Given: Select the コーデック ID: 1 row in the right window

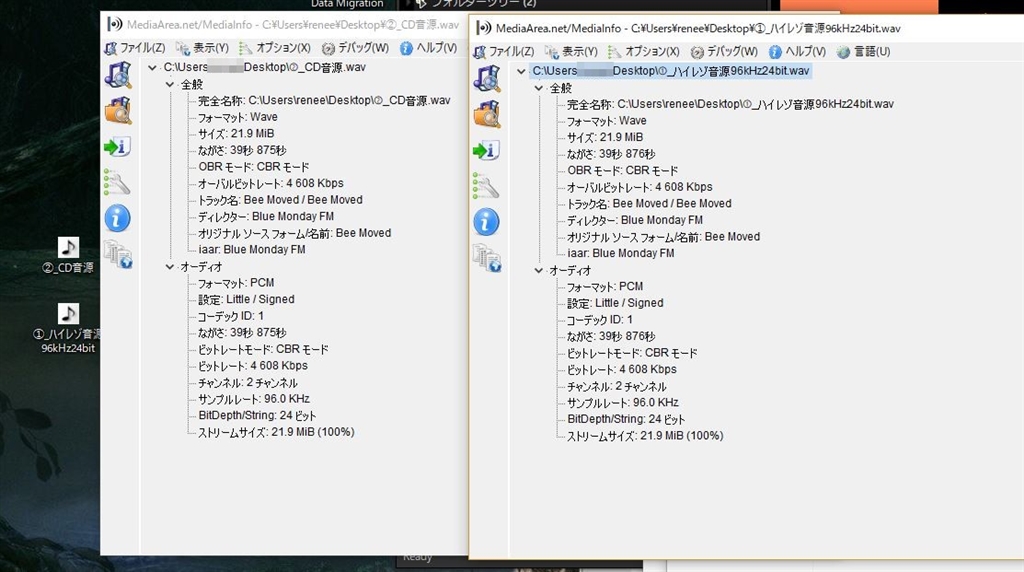Looking at the screenshot, I should (600, 320).
